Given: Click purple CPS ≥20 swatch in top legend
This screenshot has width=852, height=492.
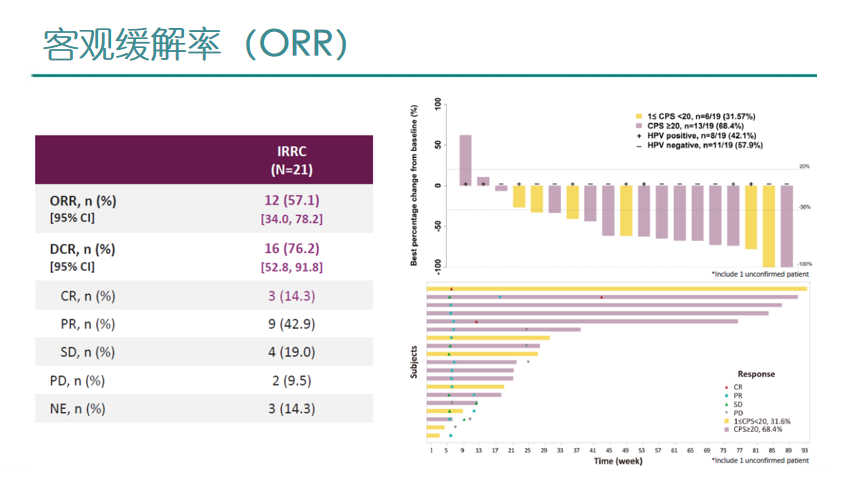Looking at the screenshot, I should (638, 126).
